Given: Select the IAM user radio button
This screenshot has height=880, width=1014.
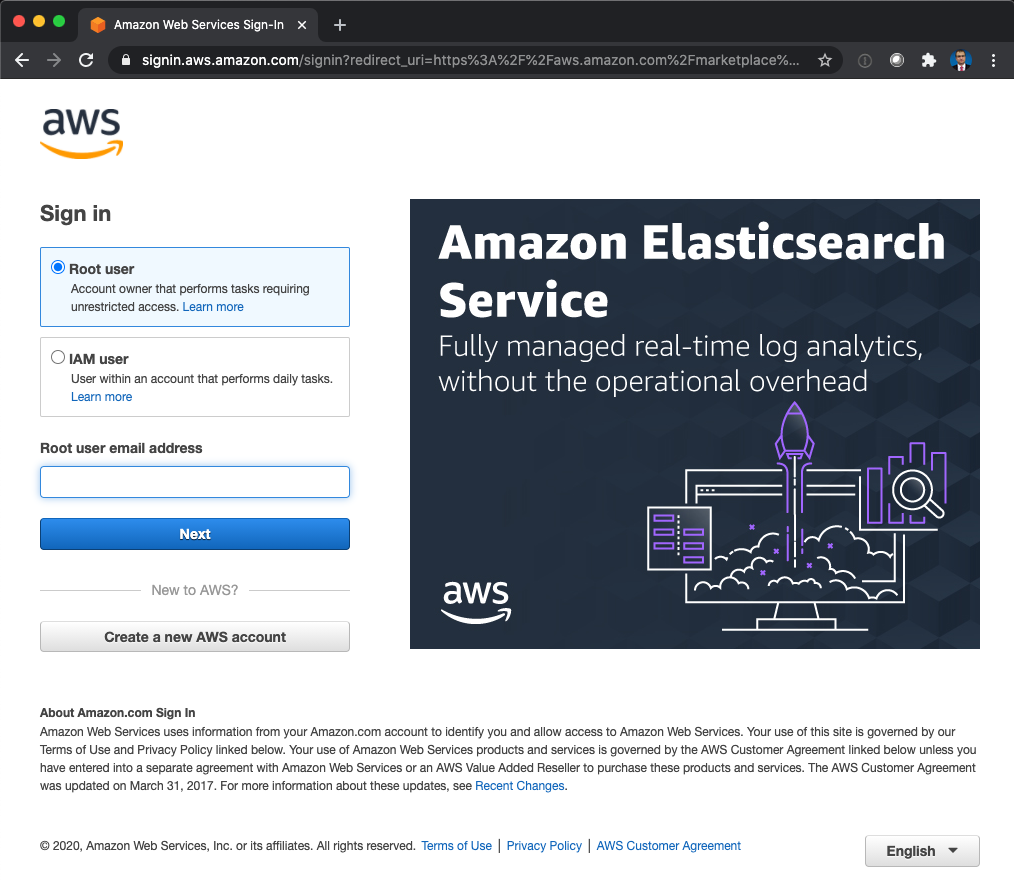Looking at the screenshot, I should click(58, 357).
